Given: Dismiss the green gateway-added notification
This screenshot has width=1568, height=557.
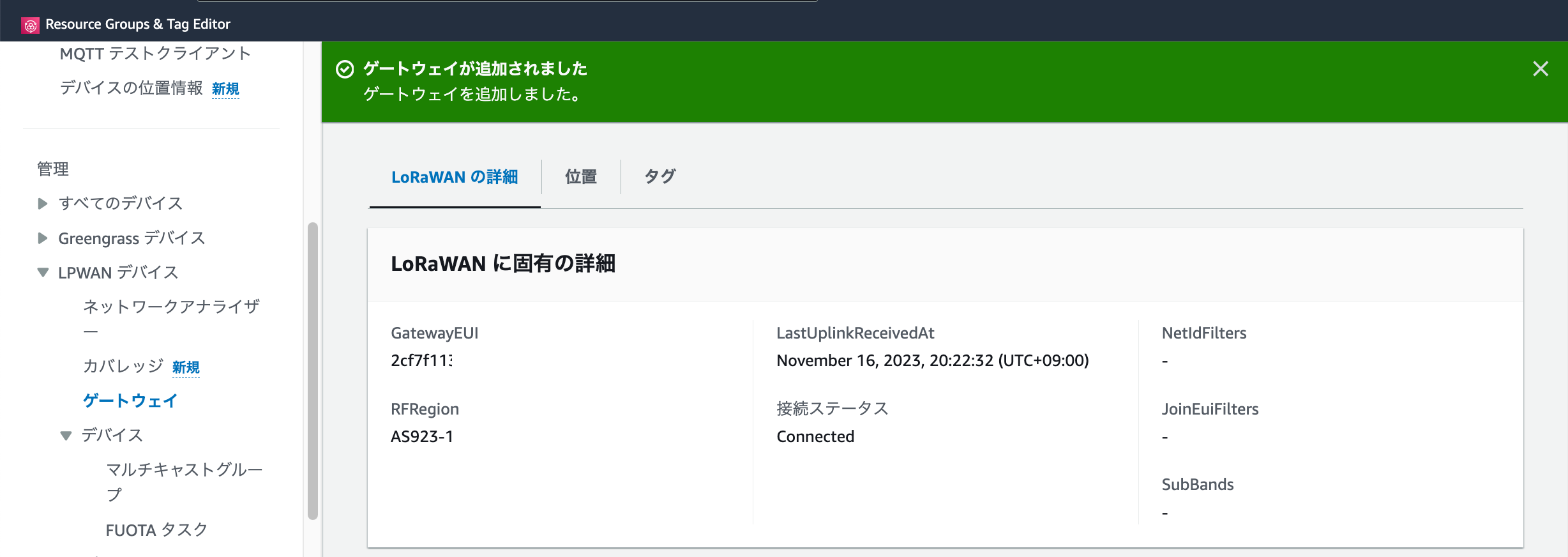Looking at the screenshot, I should click(x=1541, y=69).
